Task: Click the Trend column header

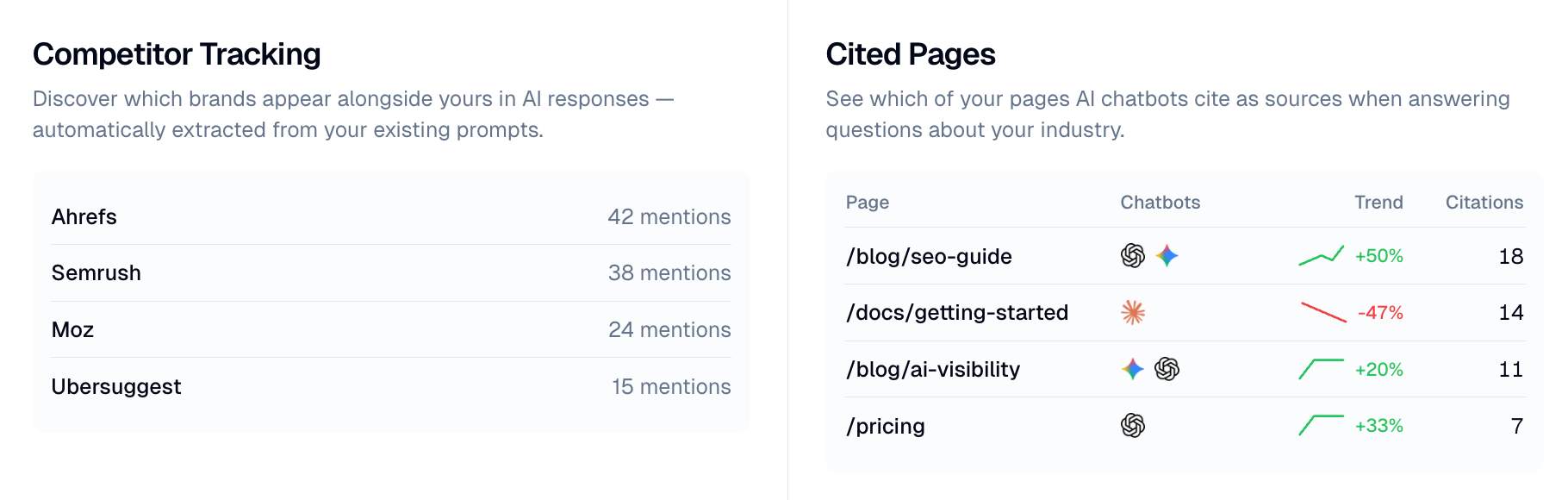Action: click(x=1378, y=202)
